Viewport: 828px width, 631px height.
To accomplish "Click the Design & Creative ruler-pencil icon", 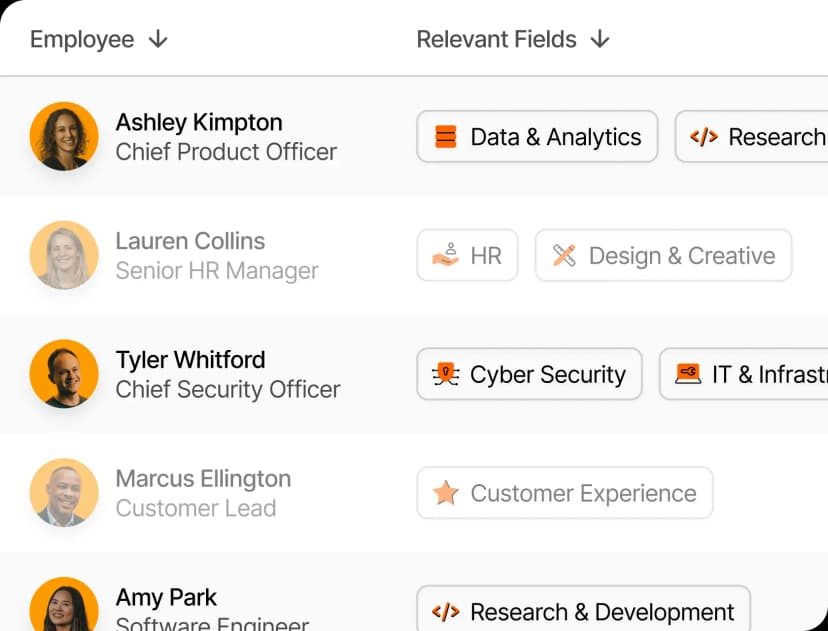I will pos(564,256).
